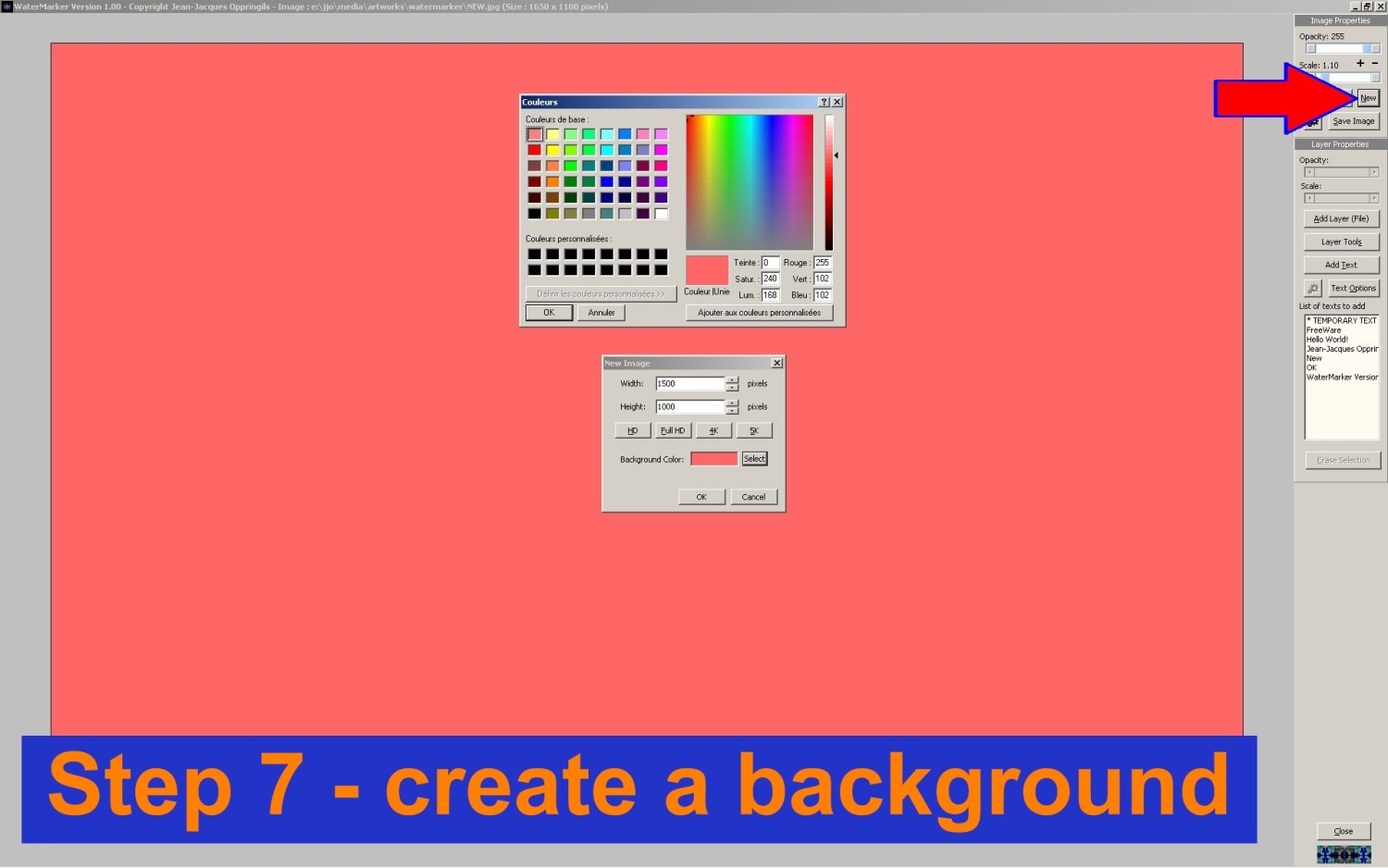This screenshot has height=868, width=1388.
Task: Click Ajouter aux couleurs personnalisées button
Action: point(759,313)
